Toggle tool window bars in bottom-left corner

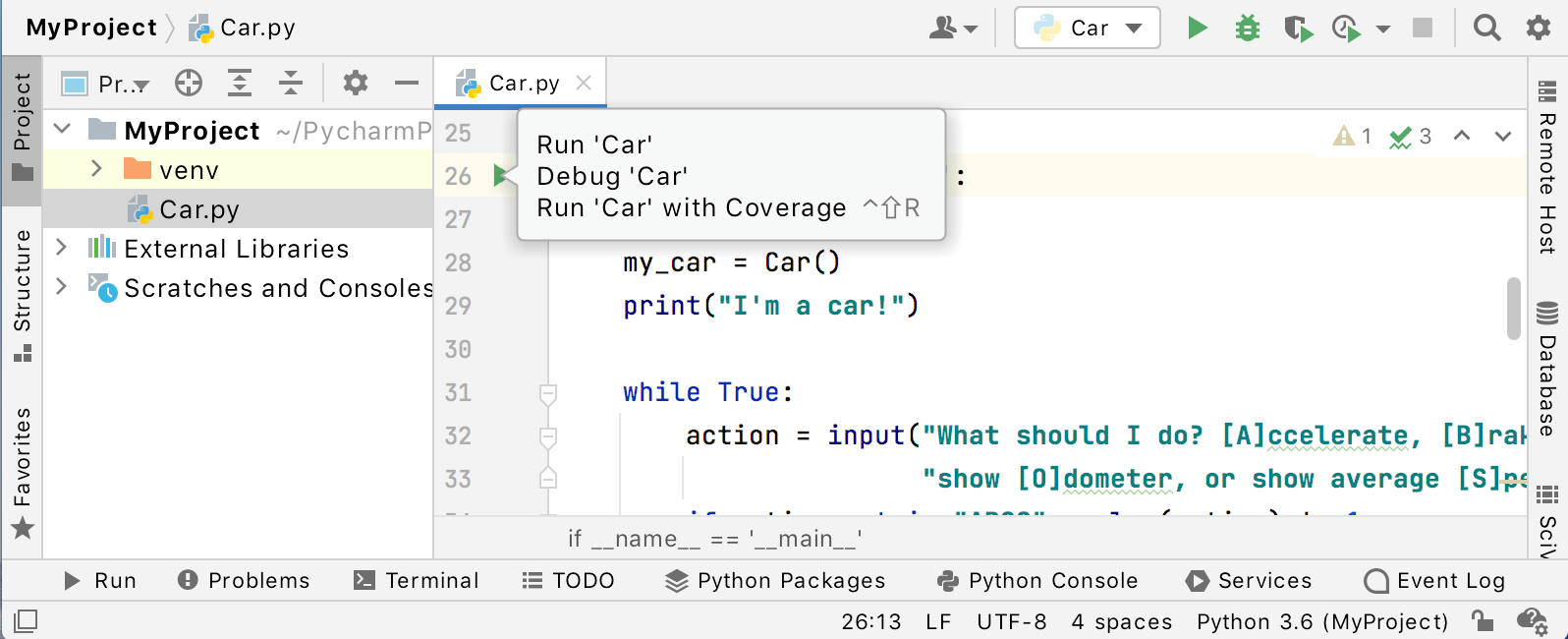click(26, 620)
